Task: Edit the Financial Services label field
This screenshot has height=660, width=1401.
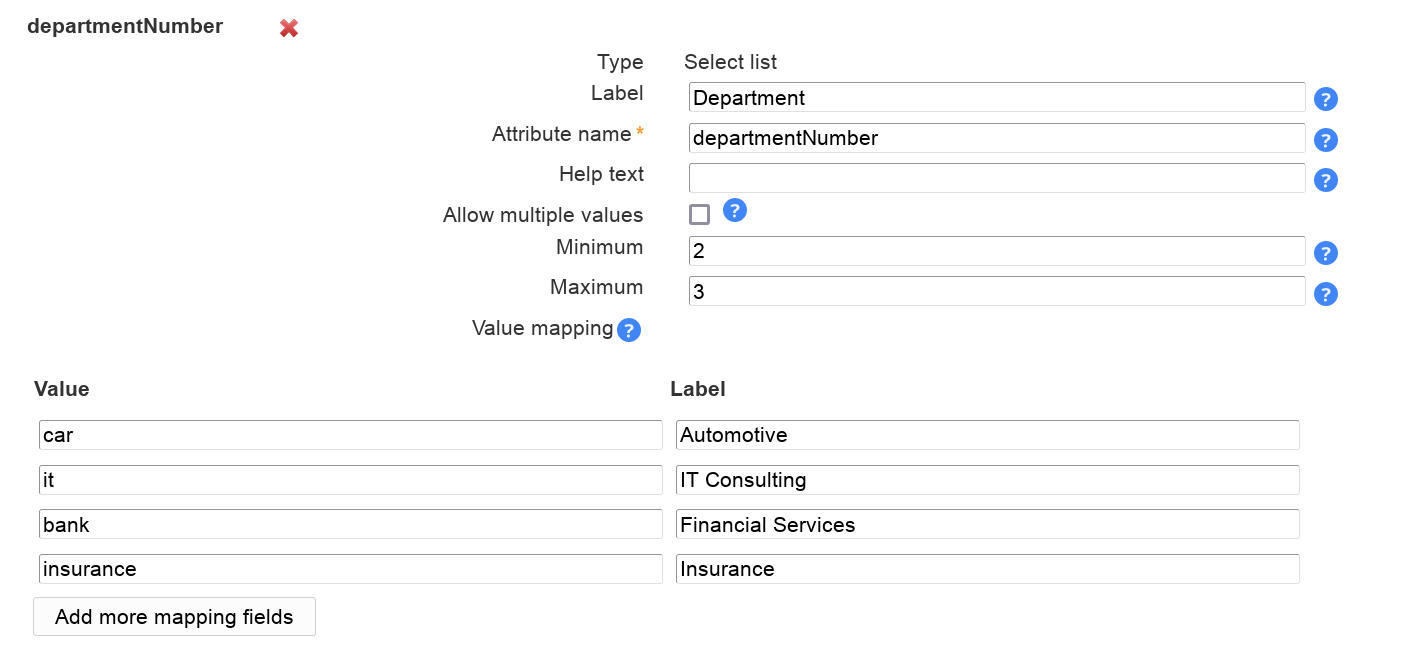Action: tap(987, 524)
